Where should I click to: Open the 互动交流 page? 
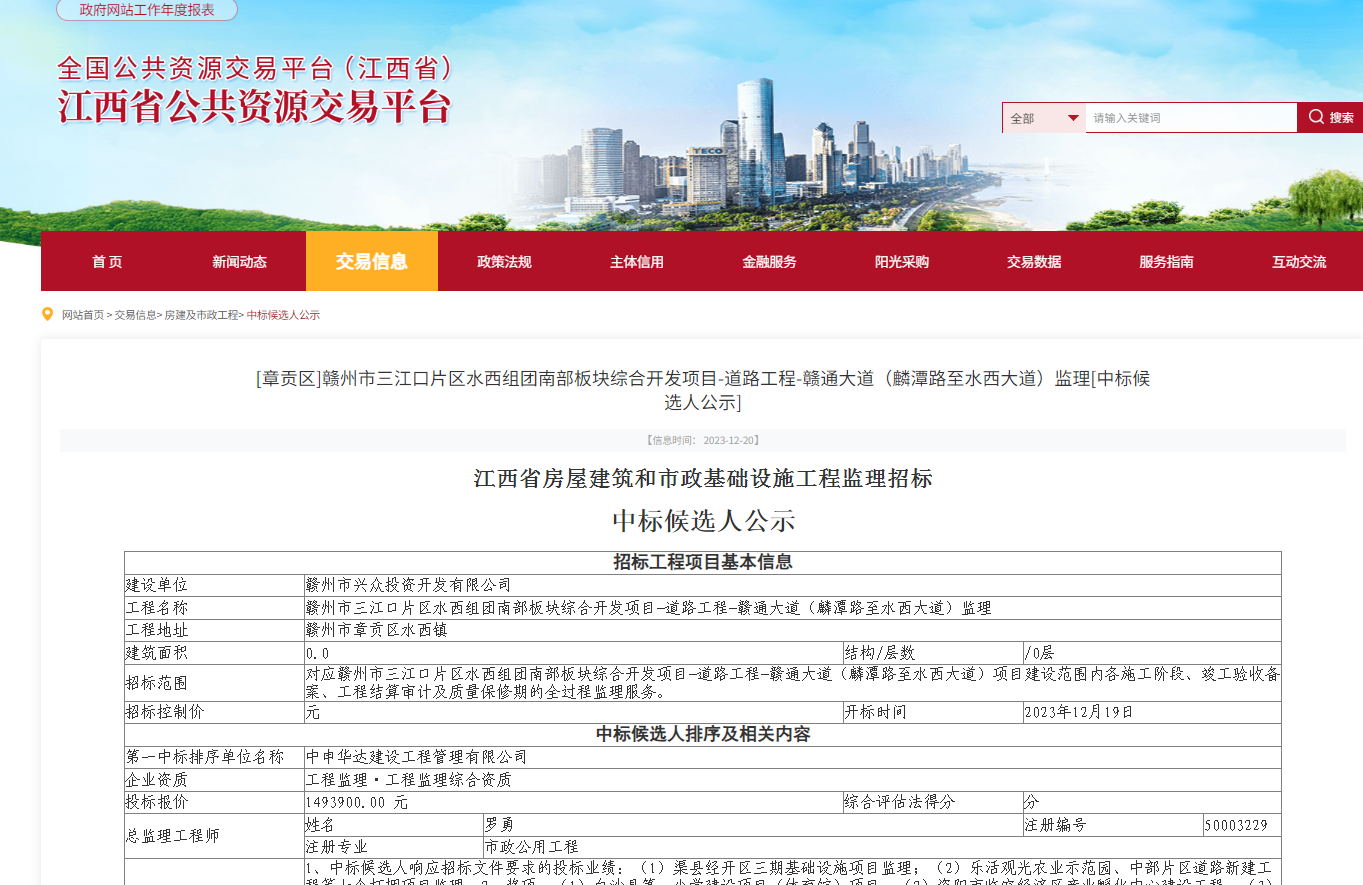click(x=1298, y=261)
